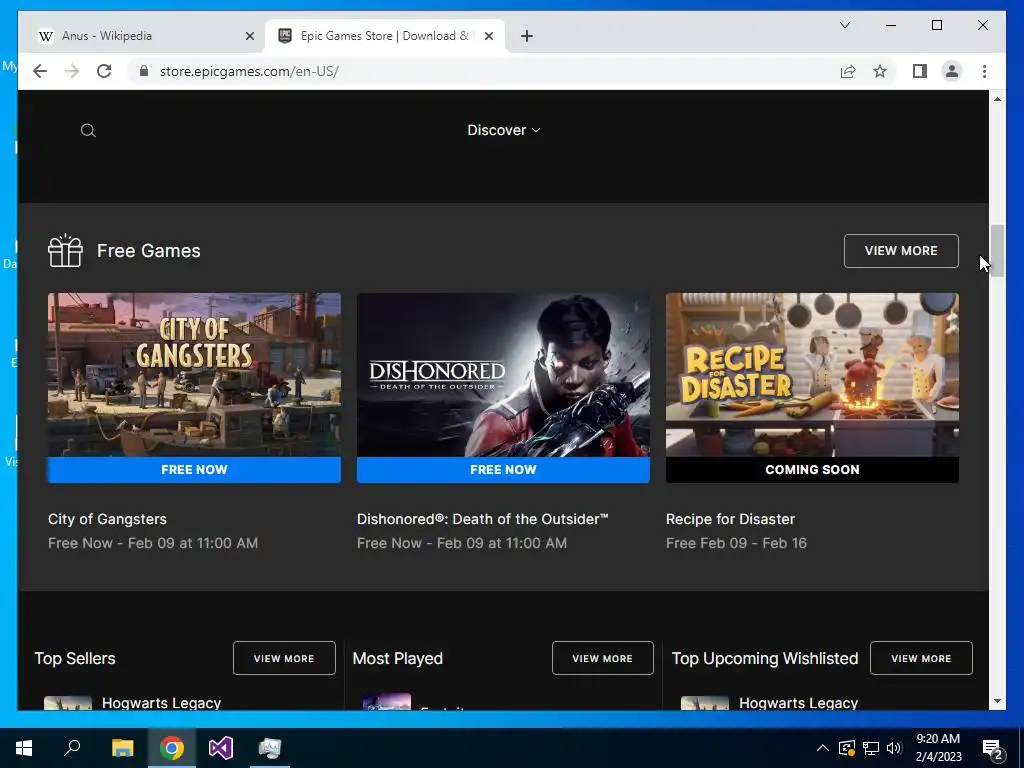This screenshot has height=768, width=1024.
Task: Click the Chrome taskbar icon
Action: 172,748
